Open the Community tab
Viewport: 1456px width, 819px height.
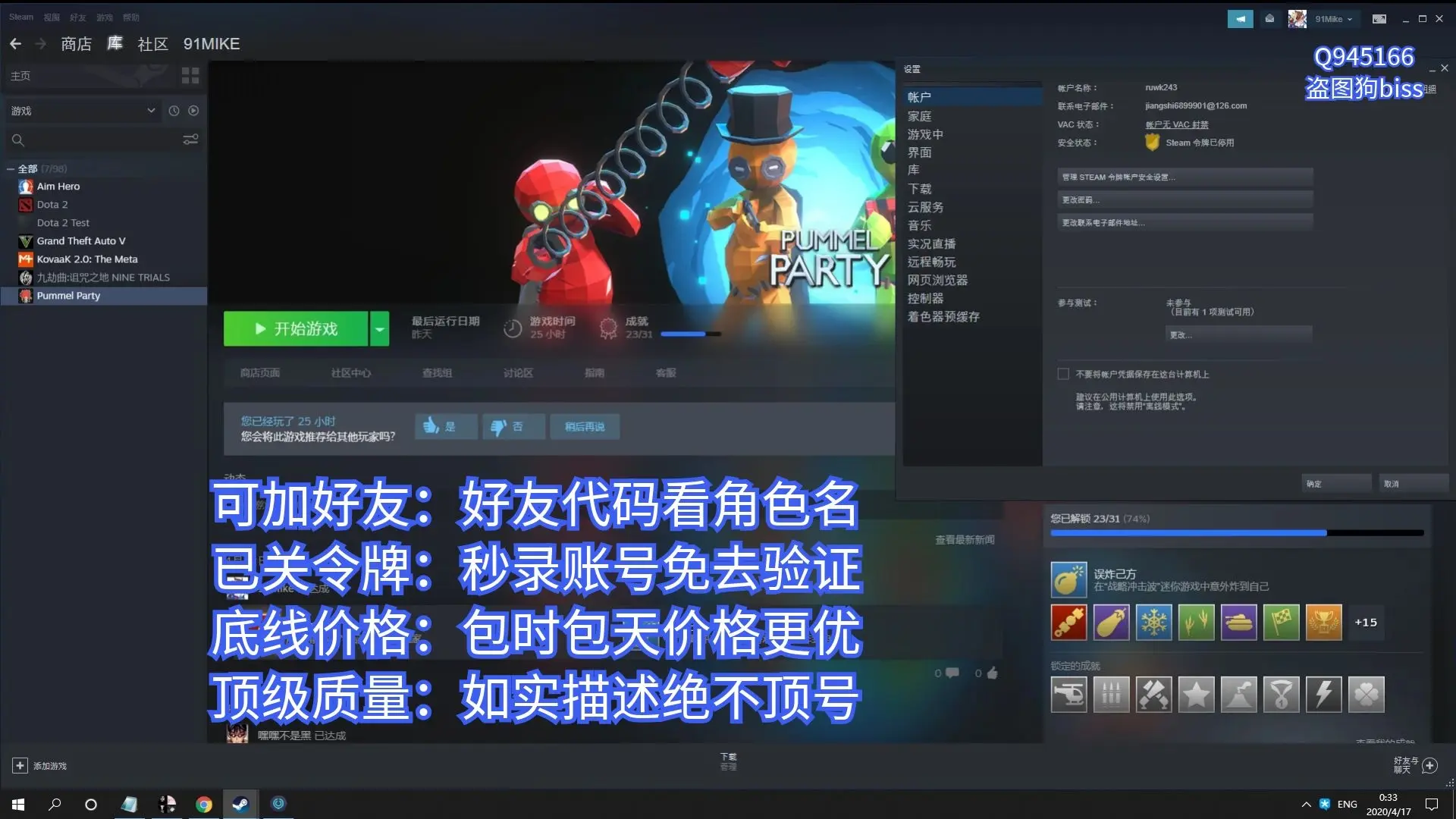[x=152, y=44]
